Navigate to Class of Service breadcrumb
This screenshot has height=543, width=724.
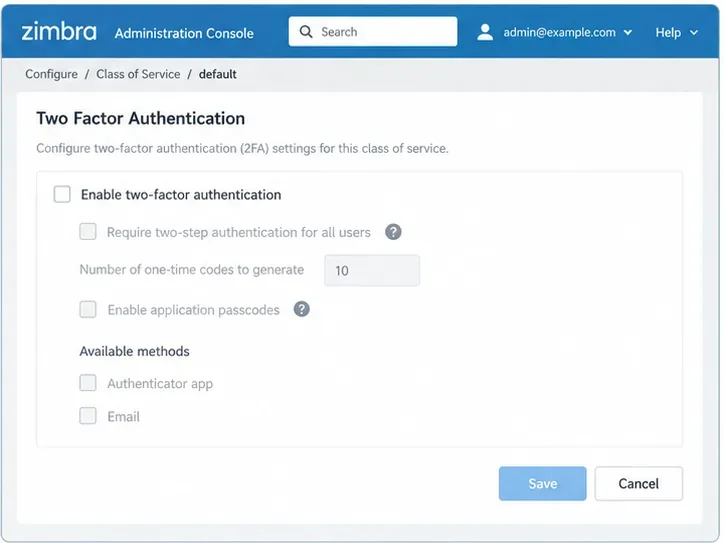(x=138, y=74)
